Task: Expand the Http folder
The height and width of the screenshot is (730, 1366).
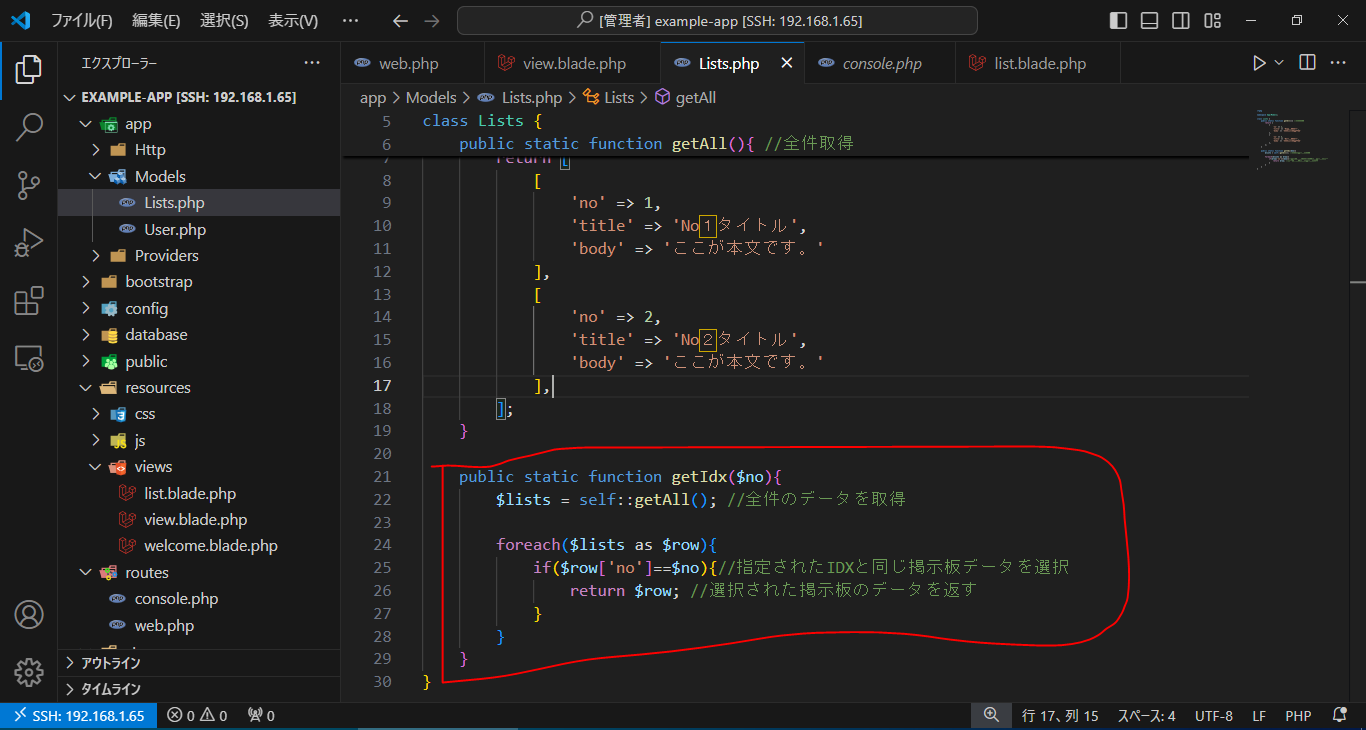Action: pyautogui.click(x=199, y=150)
